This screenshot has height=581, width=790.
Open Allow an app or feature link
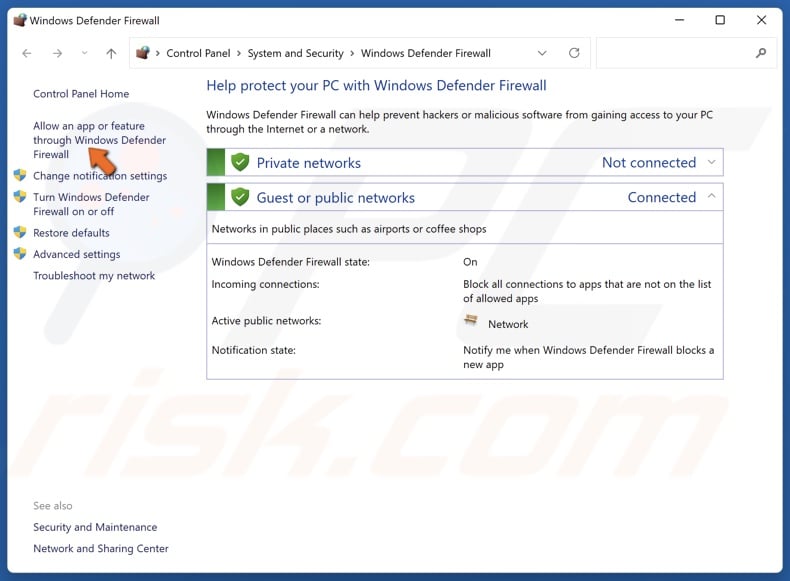99,140
